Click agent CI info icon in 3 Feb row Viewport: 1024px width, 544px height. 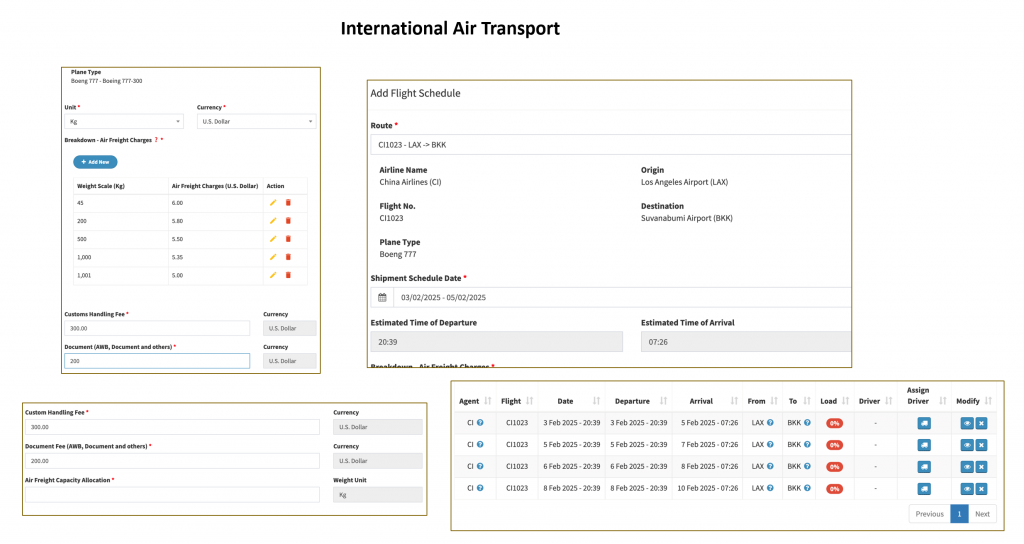tap(480, 423)
